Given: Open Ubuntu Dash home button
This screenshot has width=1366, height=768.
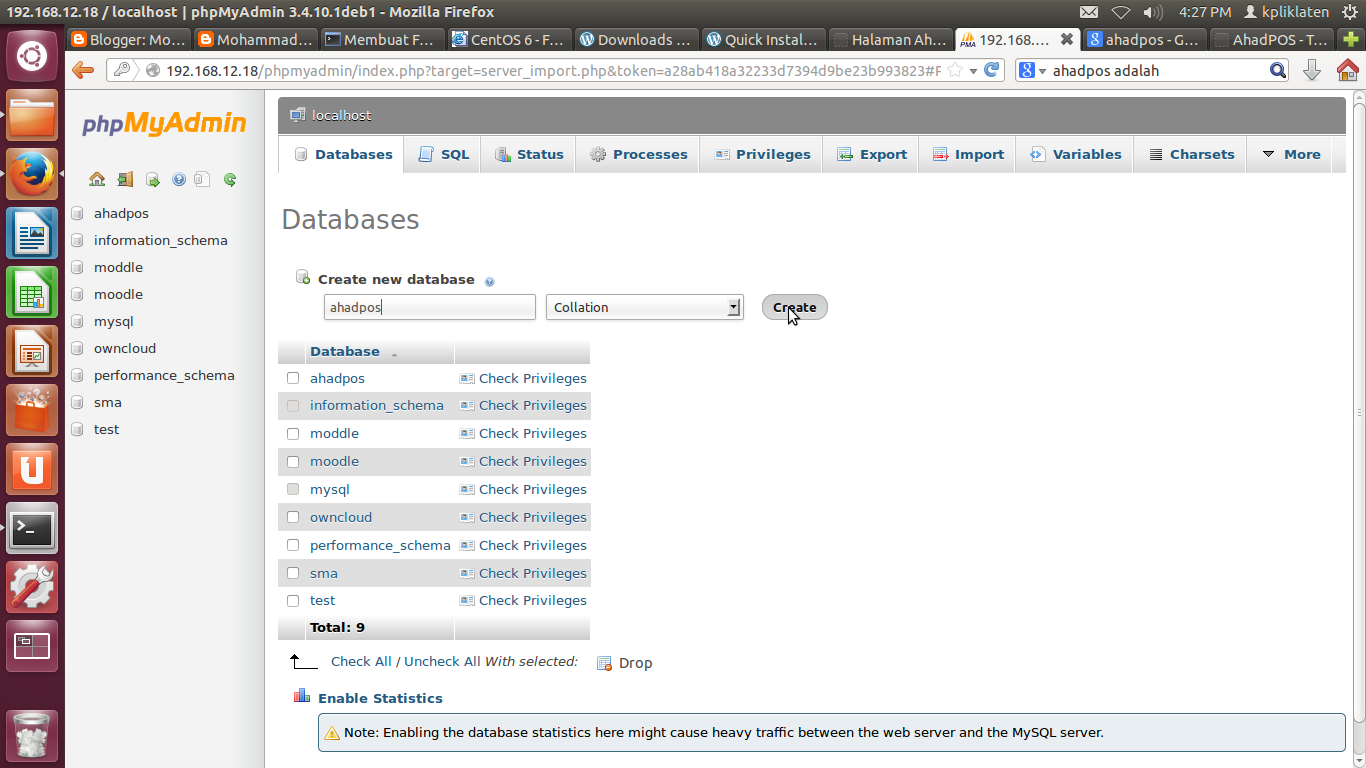Looking at the screenshot, I should pos(32,56).
